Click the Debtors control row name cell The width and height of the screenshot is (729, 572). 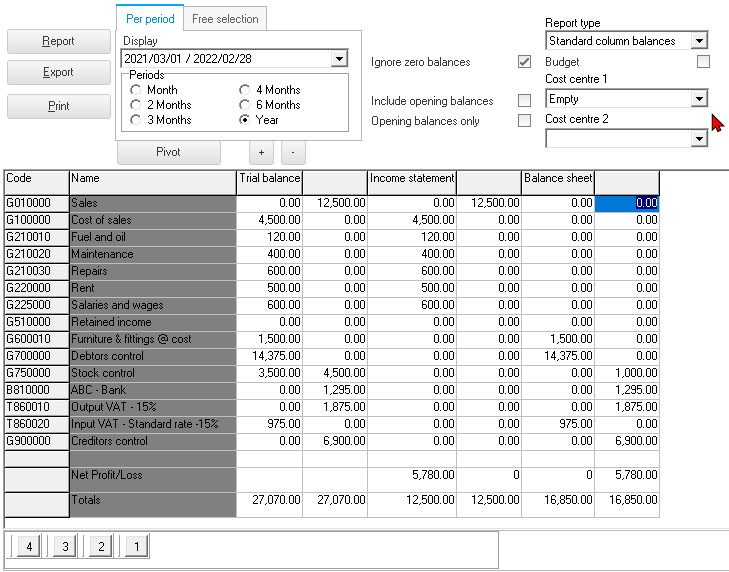(152, 356)
